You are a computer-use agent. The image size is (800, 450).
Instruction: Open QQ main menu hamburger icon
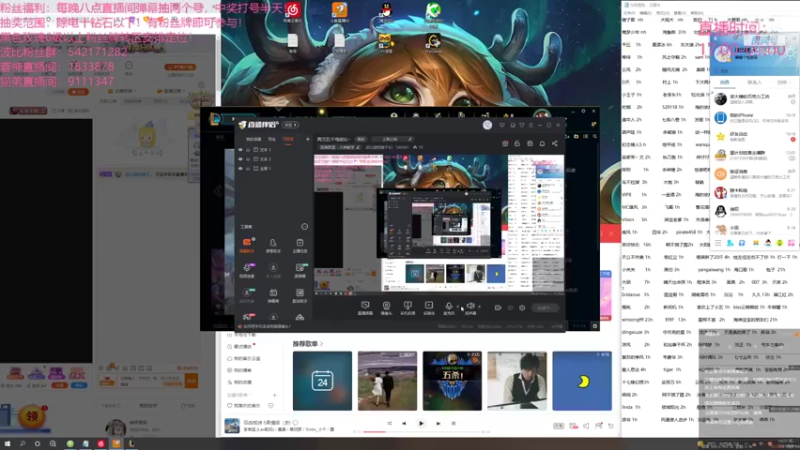[718, 243]
